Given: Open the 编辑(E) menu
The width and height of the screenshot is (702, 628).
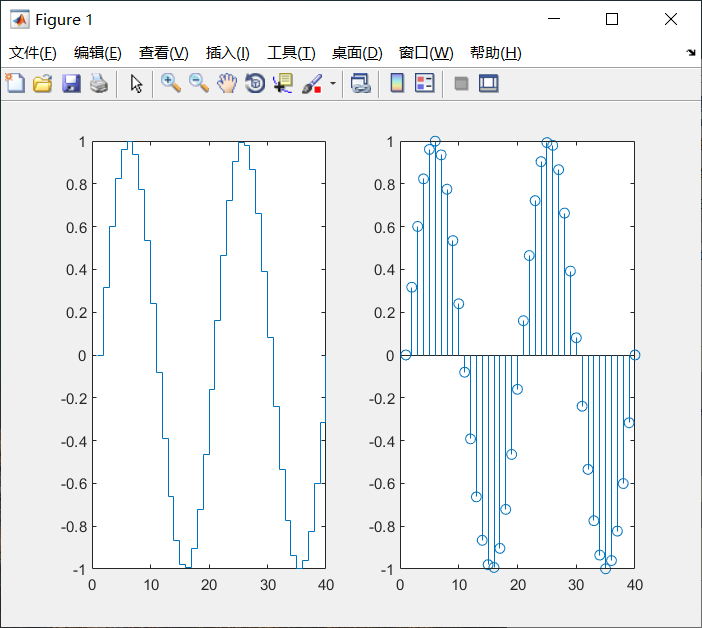Looking at the screenshot, I should coord(98,53).
